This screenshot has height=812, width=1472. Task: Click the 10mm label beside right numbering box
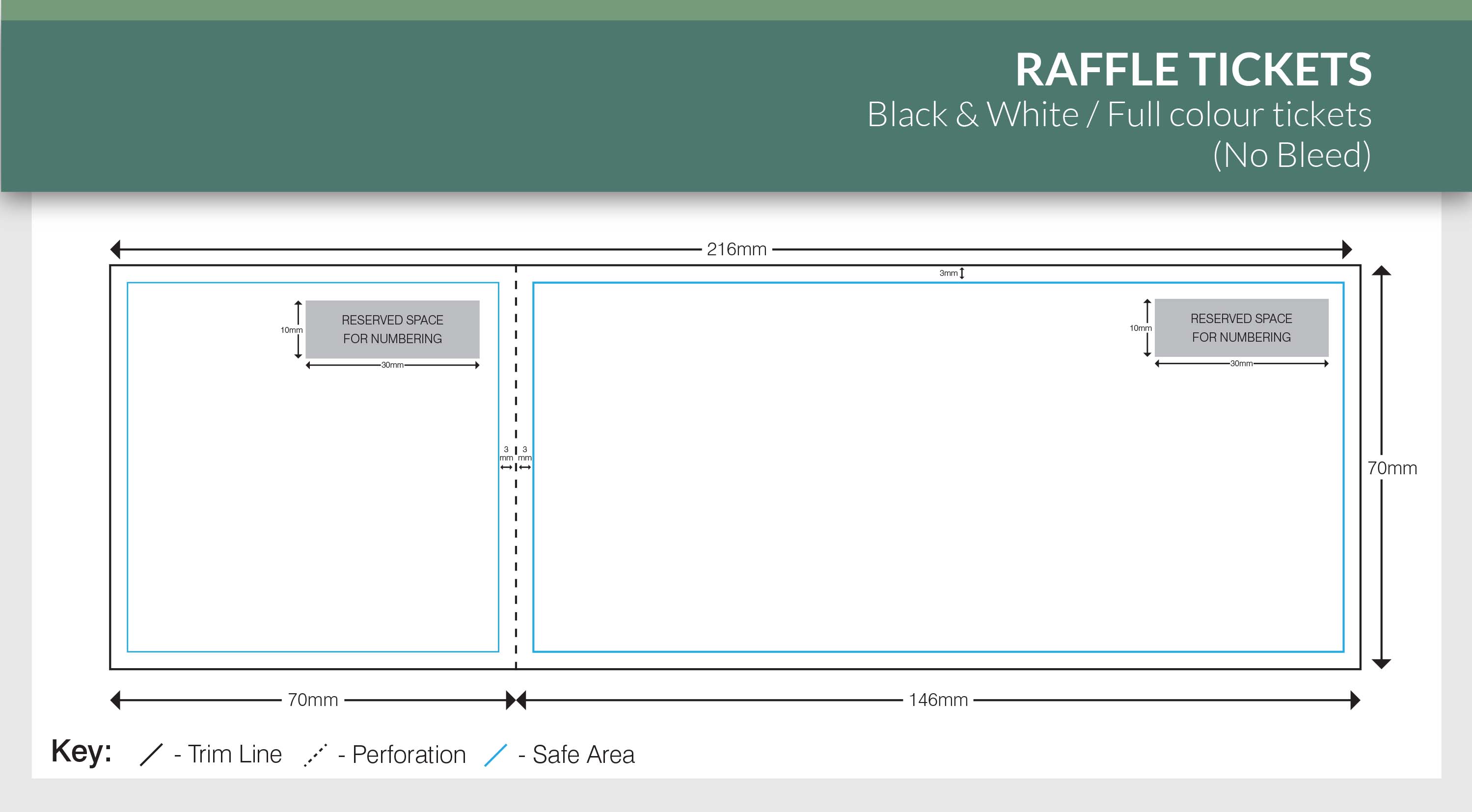click(x=1141, y=328)
